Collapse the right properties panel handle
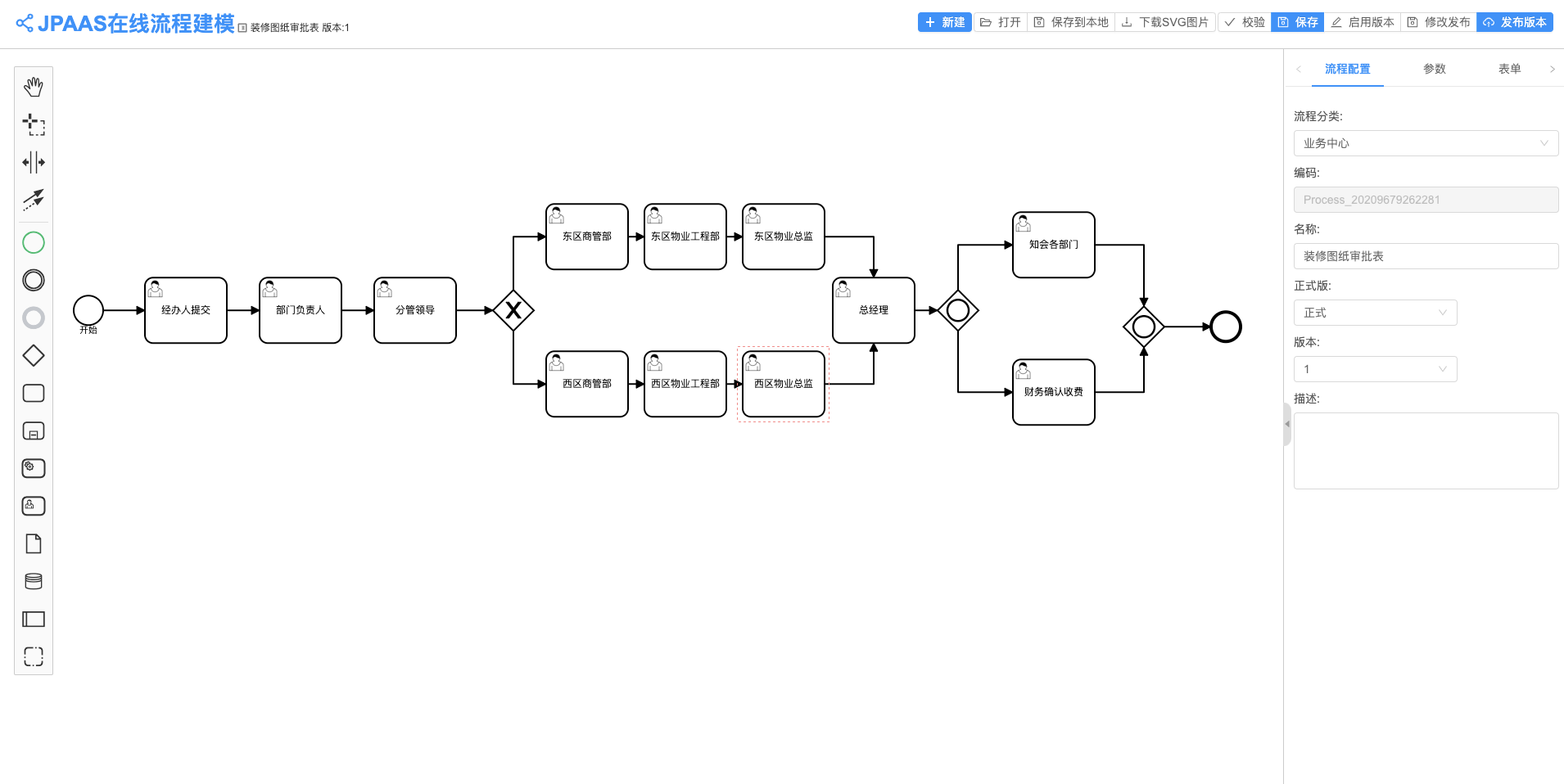 click(x=1287, y=424)
